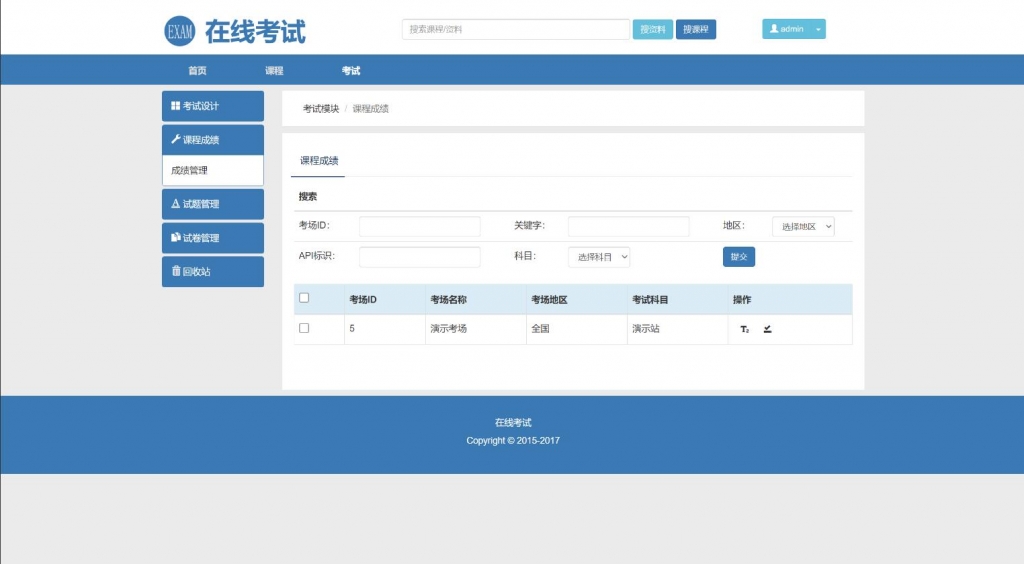Expand the admin user dropdown menu
Viewport: 1024px width, 564px height.
794,30
